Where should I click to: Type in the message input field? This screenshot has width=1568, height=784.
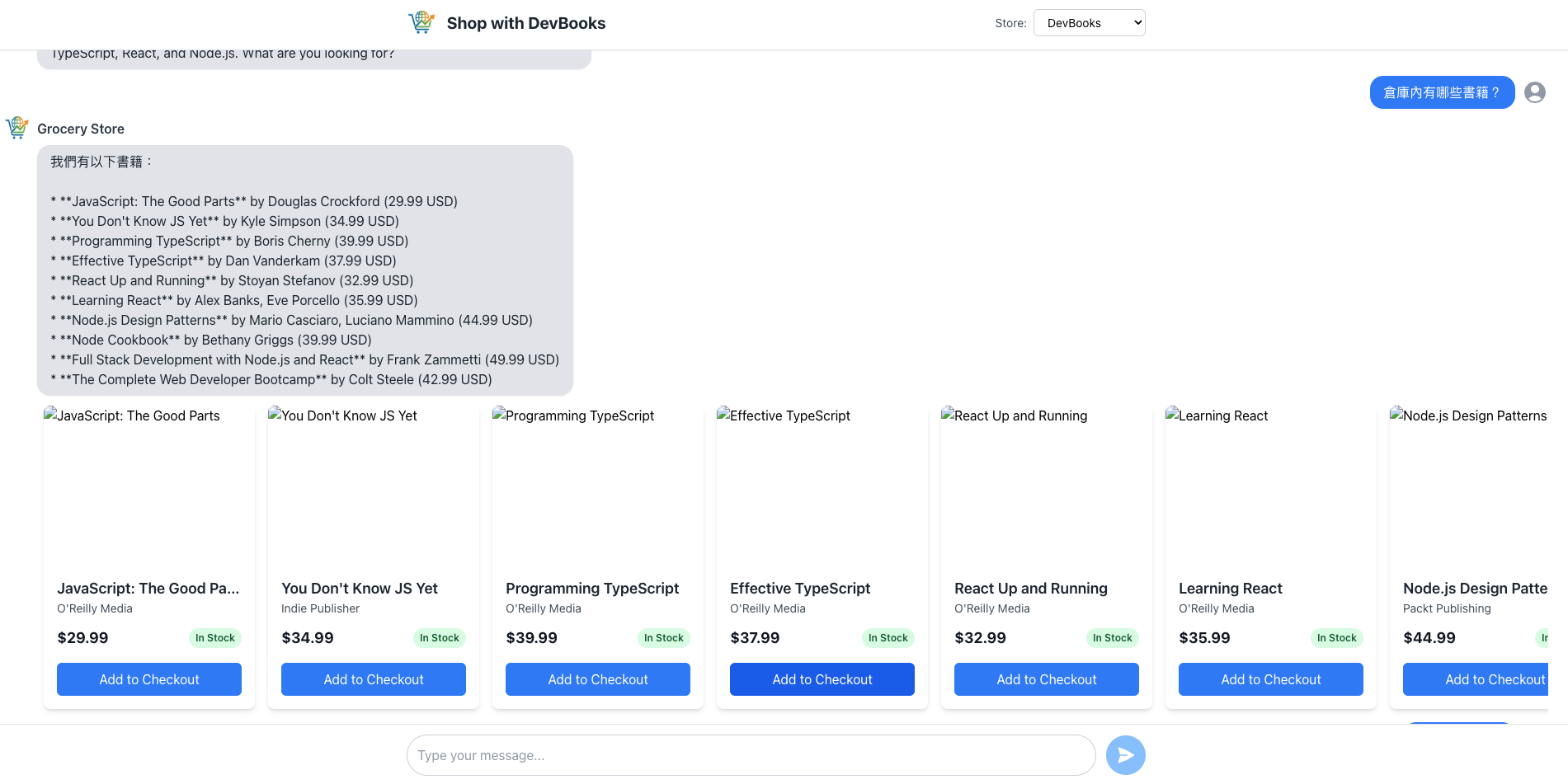pos(751,755)
